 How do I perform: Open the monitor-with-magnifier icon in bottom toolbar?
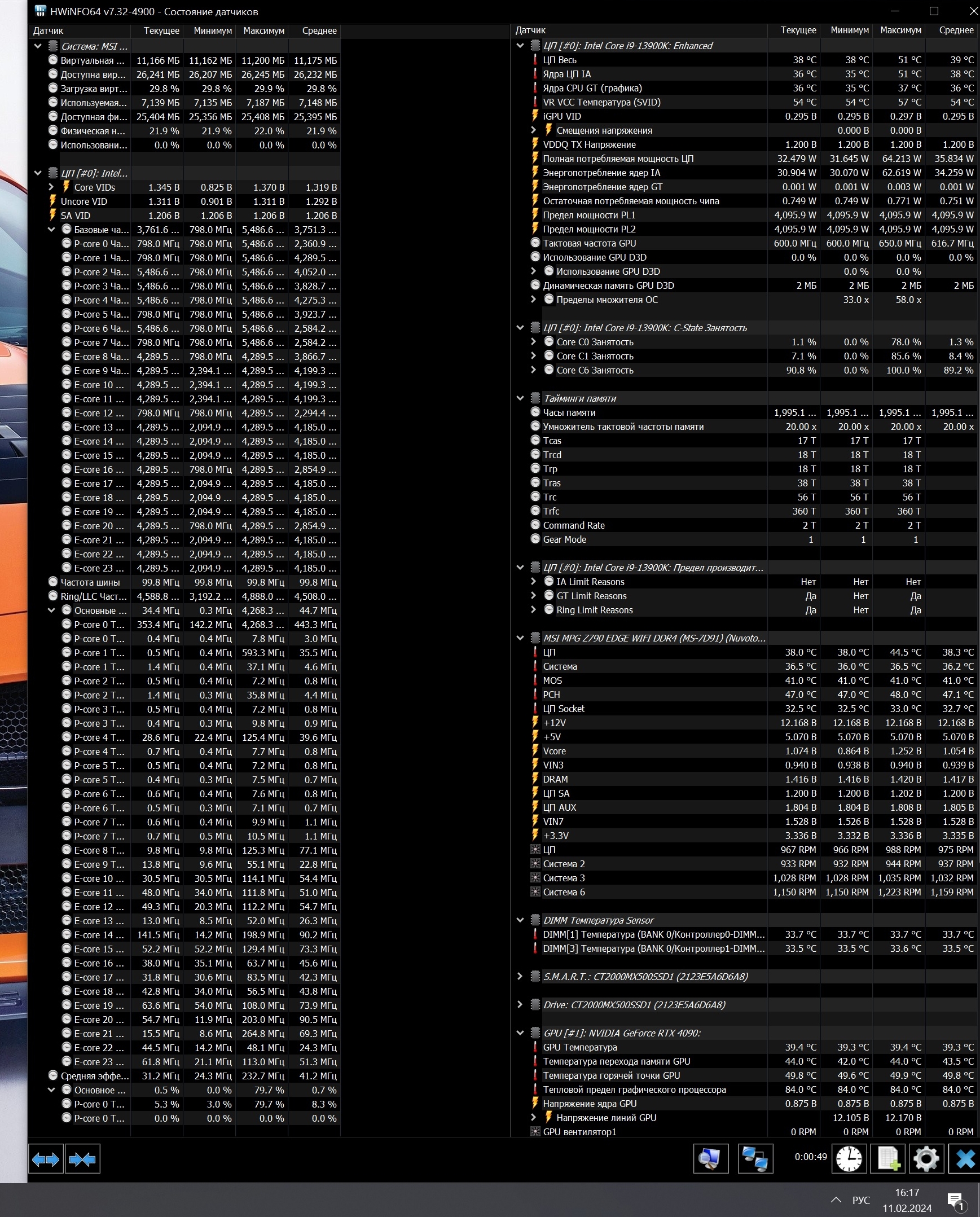click(711, 1159)
